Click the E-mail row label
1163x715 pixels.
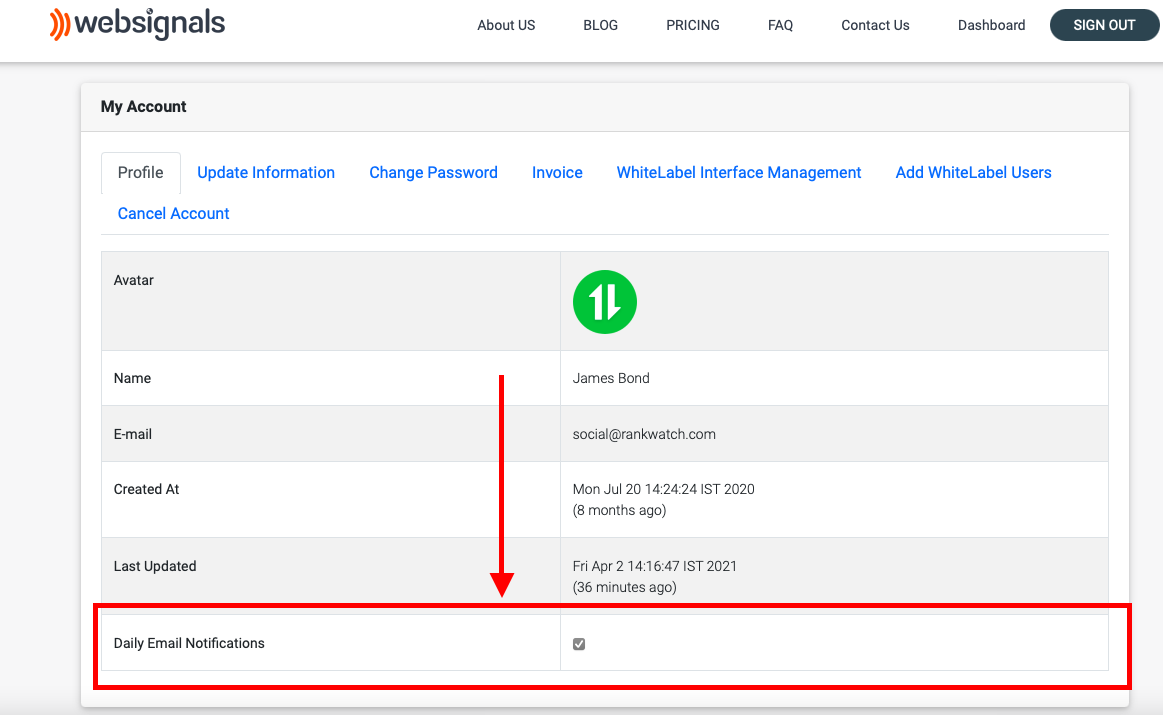133,434
